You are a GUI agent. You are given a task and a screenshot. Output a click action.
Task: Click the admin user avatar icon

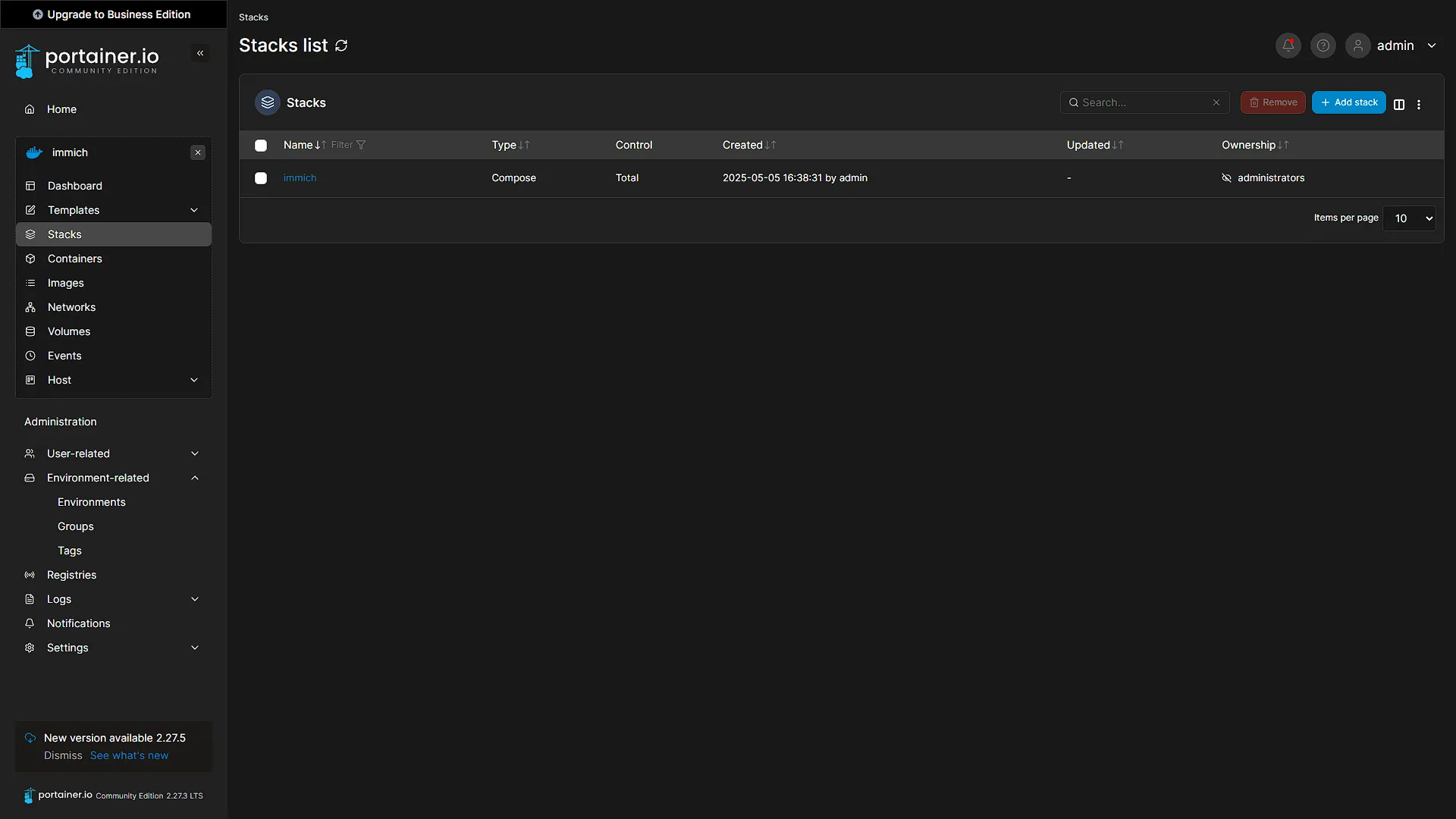(x=1357, y=45)
